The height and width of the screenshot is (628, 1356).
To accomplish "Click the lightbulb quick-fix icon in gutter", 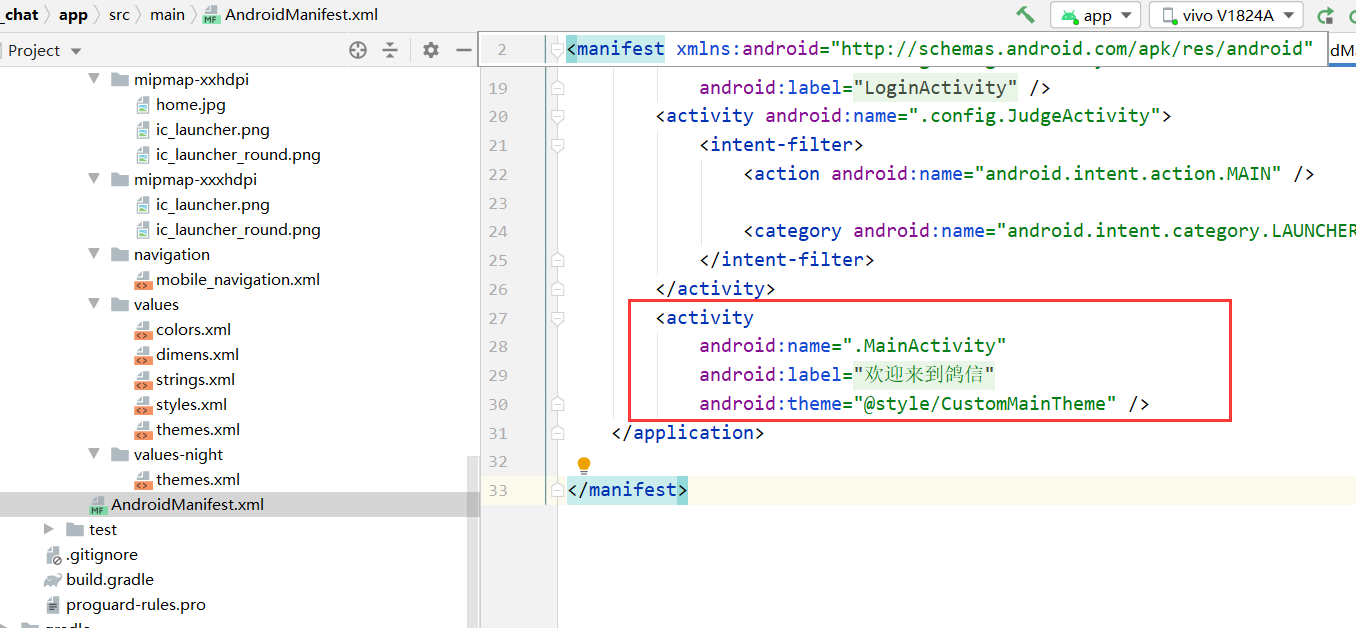I will [x=583, y=463].
